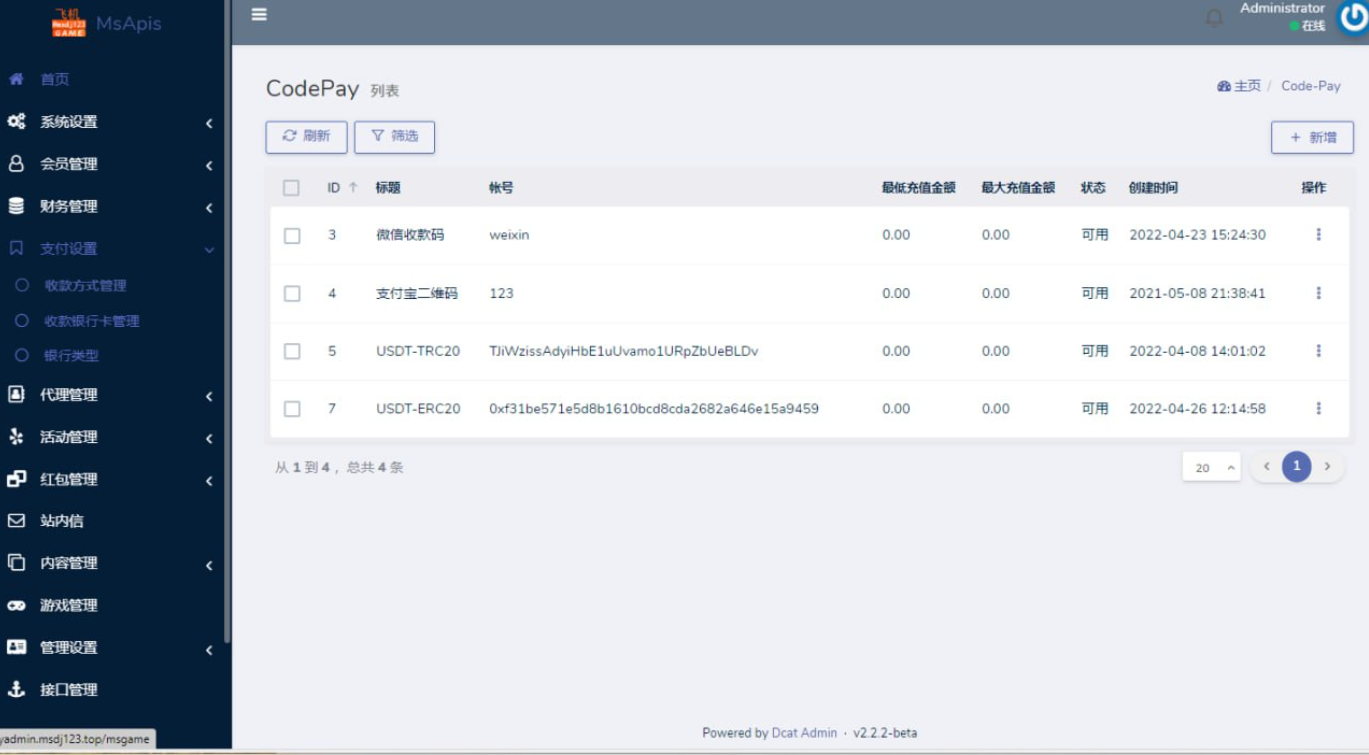1369x755 pixels.
Task: Open 收款银行卡管理 submenu item
Action: [92, 321]
